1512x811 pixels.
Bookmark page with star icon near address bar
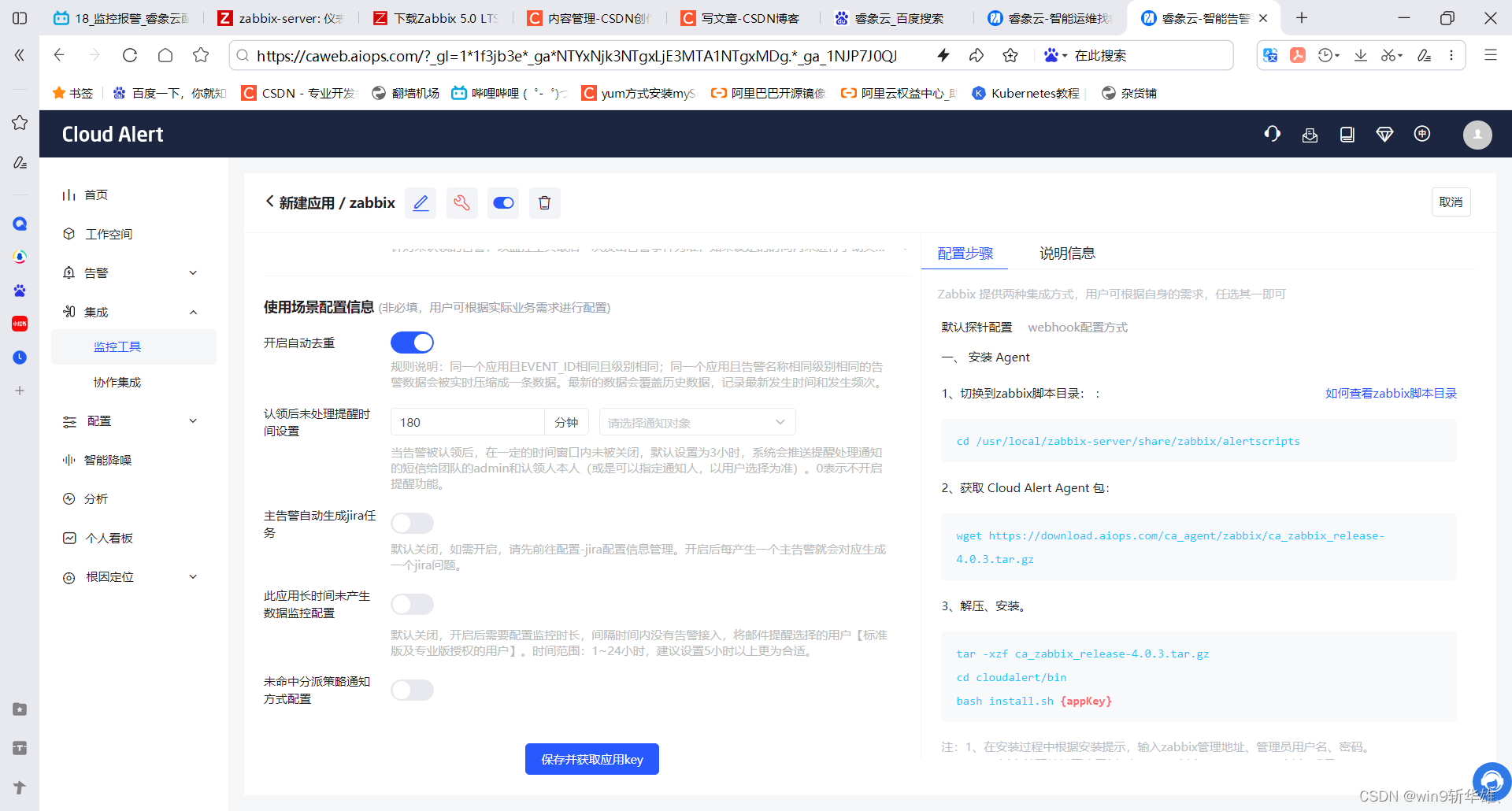pos(1010,55)
